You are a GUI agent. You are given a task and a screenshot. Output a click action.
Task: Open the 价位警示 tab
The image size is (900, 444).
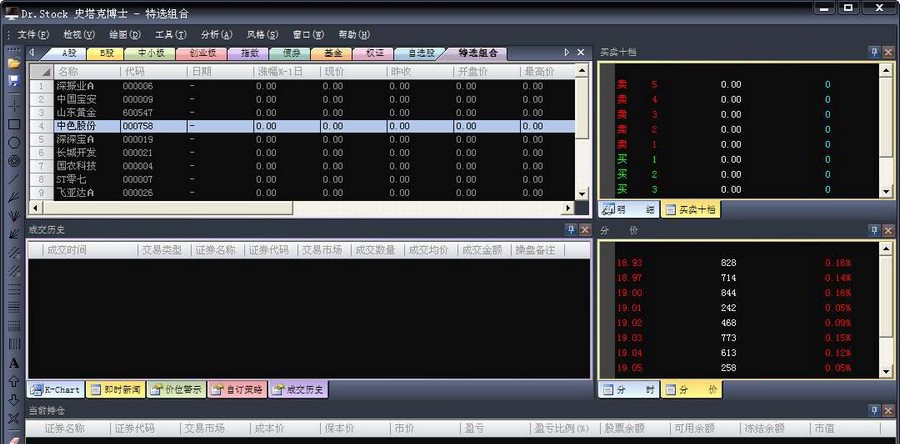pos(176,390)
